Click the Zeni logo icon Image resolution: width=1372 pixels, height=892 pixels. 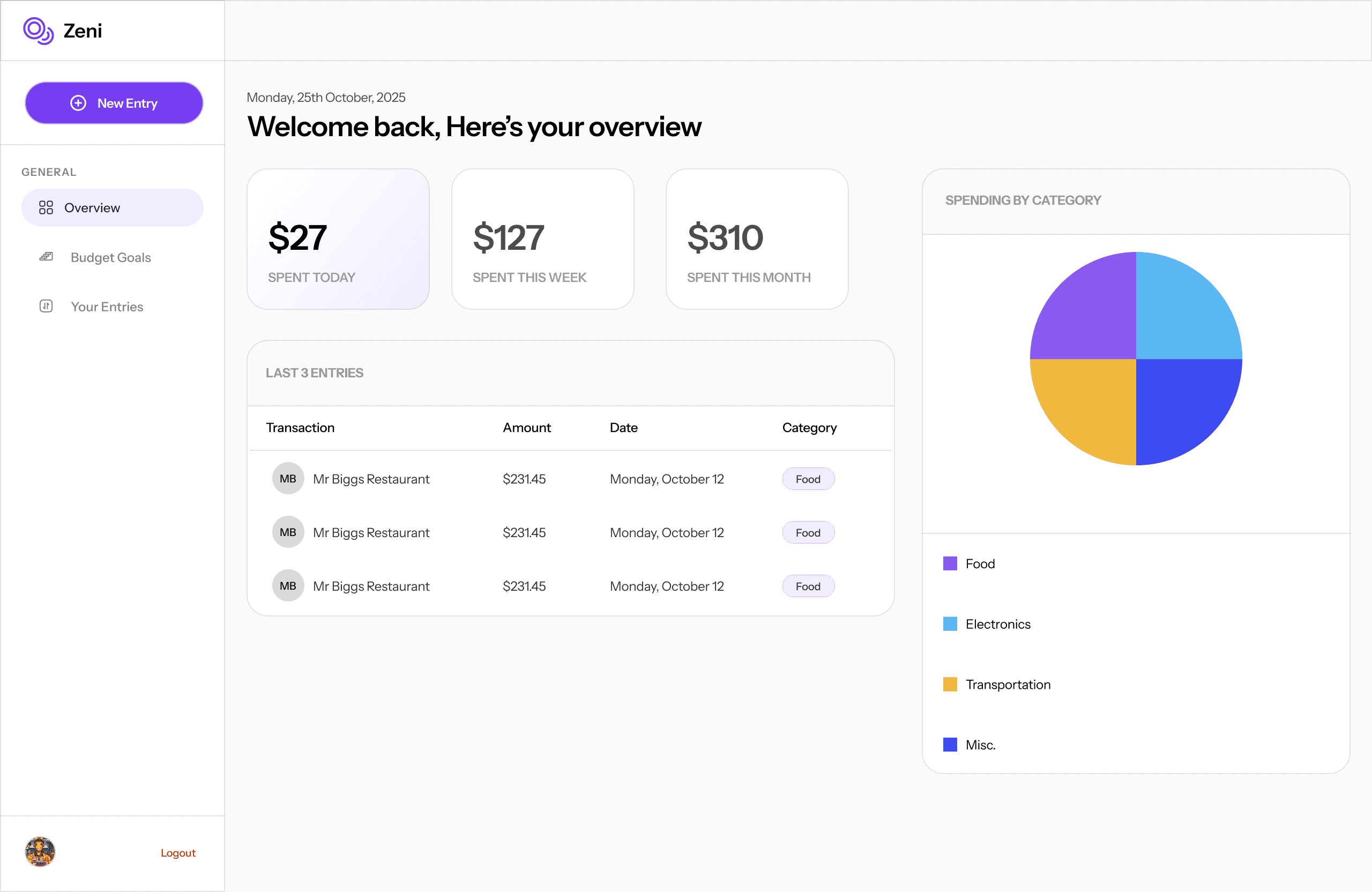point(38,31)
